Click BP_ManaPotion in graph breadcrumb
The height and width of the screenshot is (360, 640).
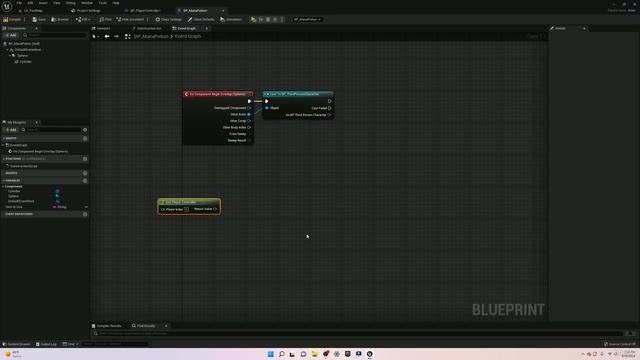click(151, 36)
